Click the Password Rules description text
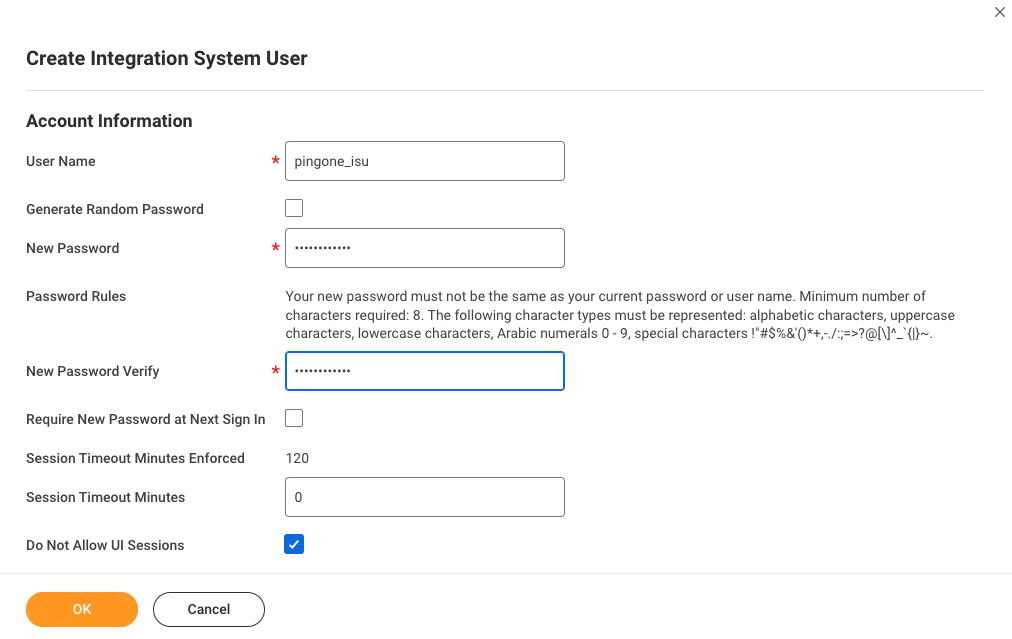Viewport: 1012px width, 639px height. point(620,315)
